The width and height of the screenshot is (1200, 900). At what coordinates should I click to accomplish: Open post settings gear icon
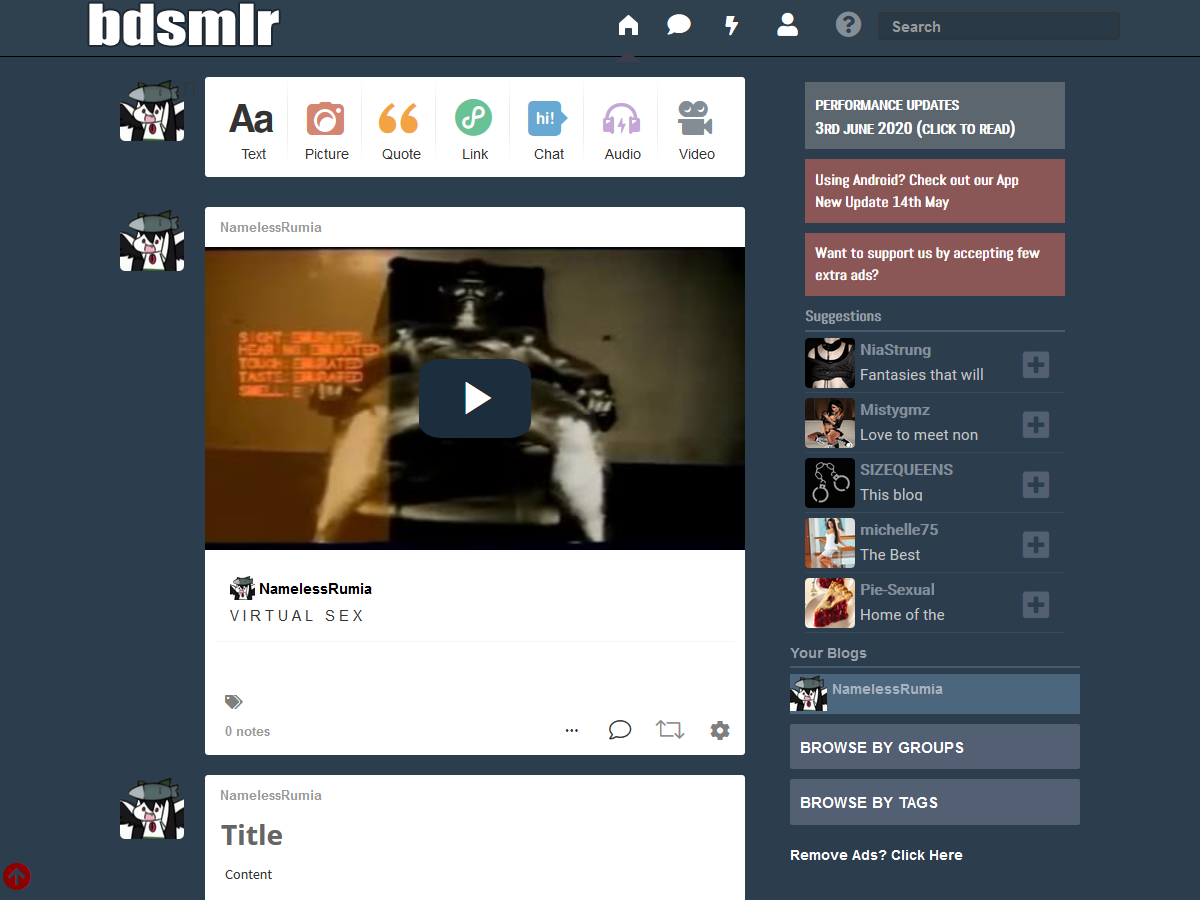point(720,731)
